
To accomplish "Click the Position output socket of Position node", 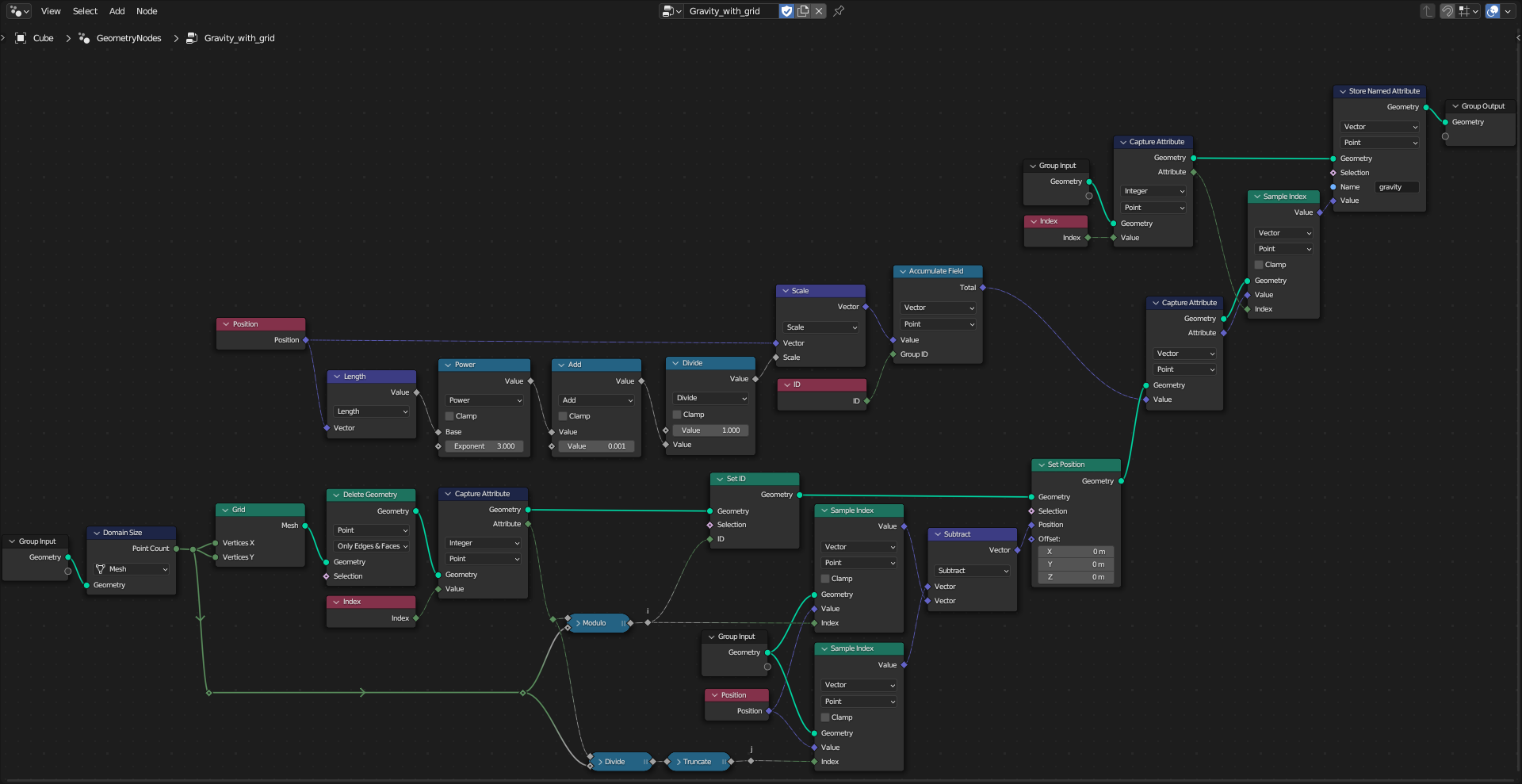I will coord(306,340).
